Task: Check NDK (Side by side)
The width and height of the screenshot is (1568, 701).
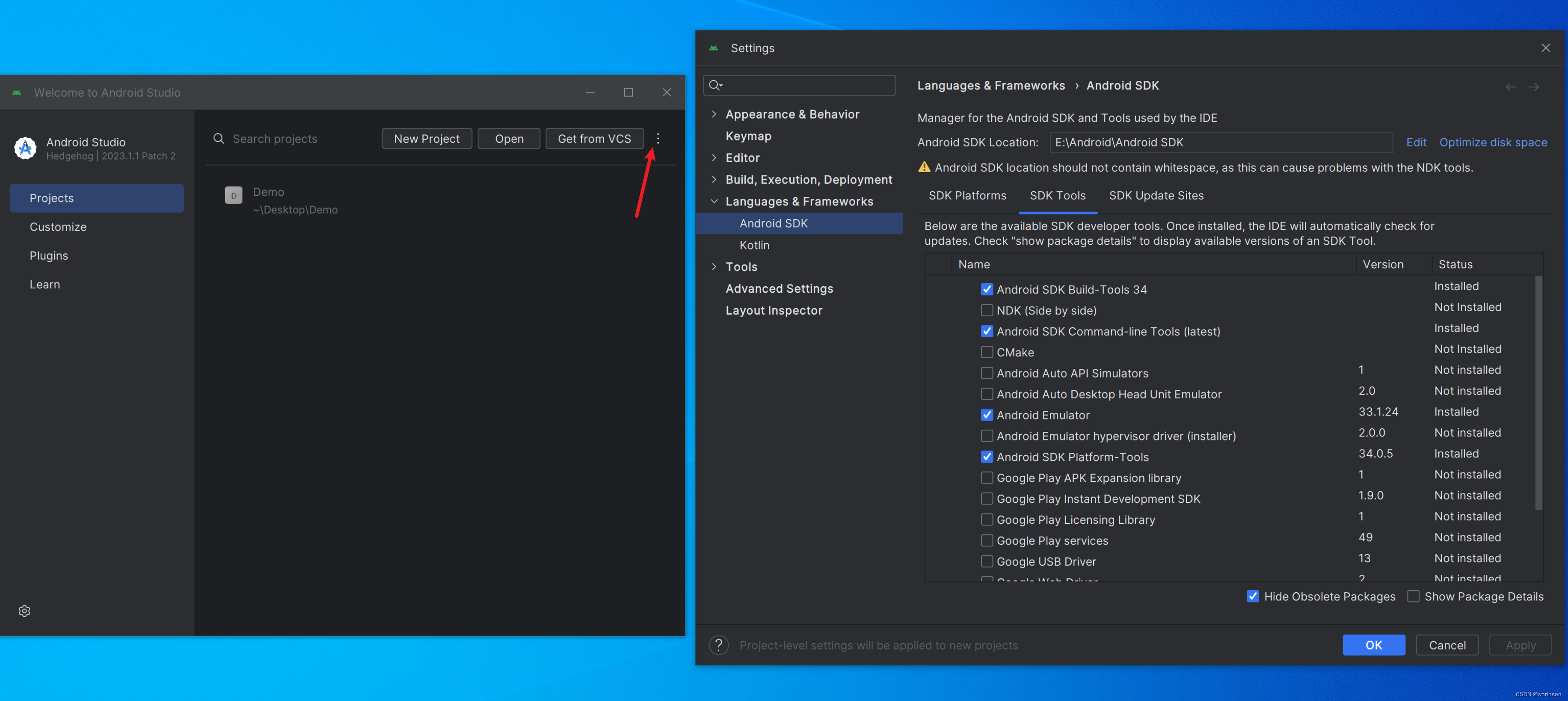Action: (x=987, y=310)
